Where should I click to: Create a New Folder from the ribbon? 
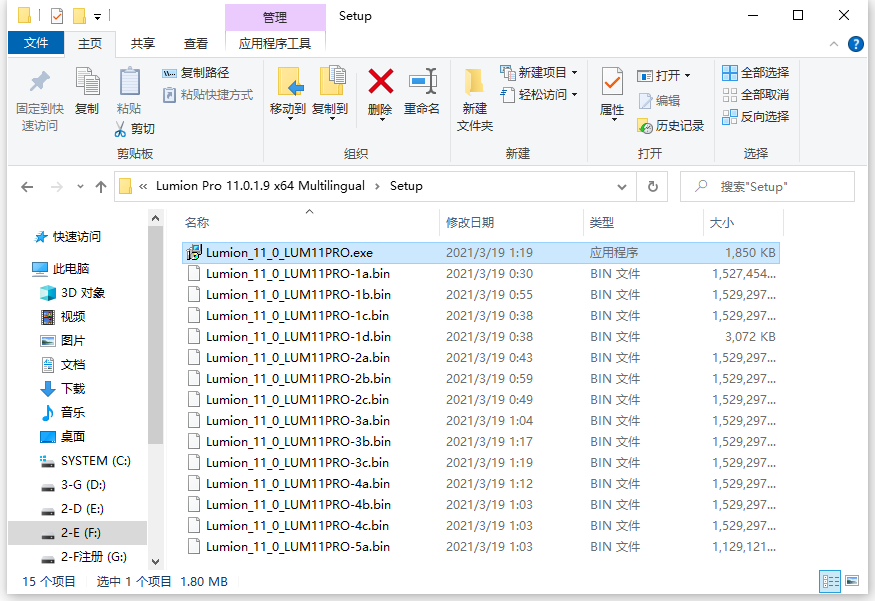[x=475, y=99]
